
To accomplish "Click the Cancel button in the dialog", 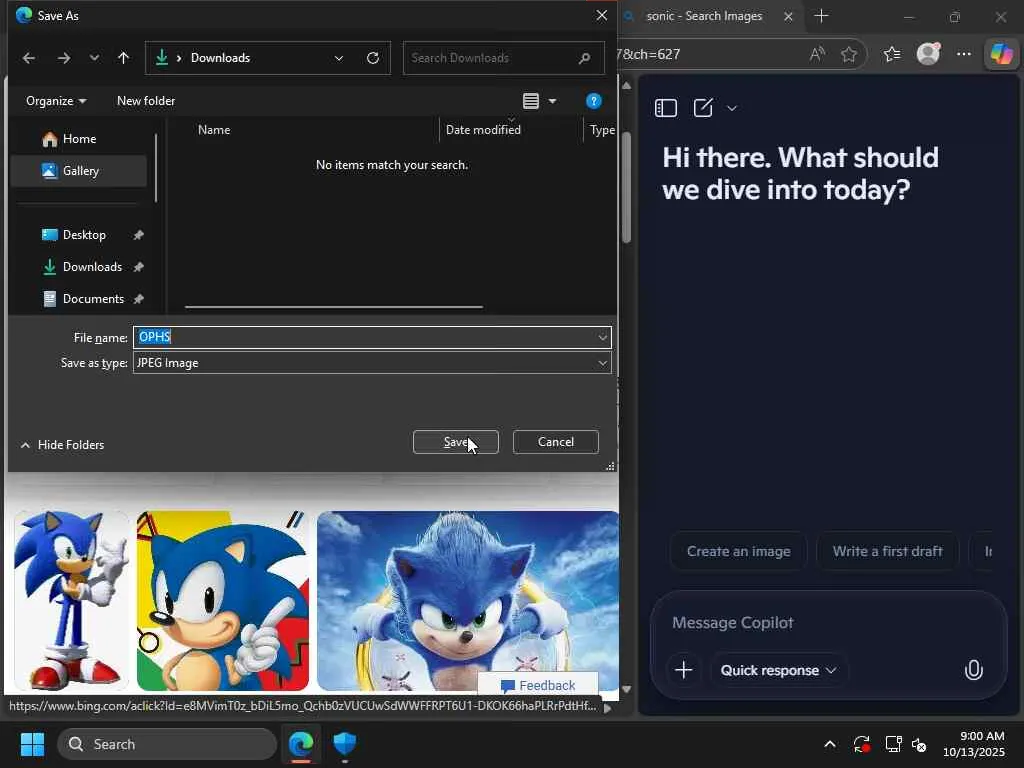I will 555,442.
